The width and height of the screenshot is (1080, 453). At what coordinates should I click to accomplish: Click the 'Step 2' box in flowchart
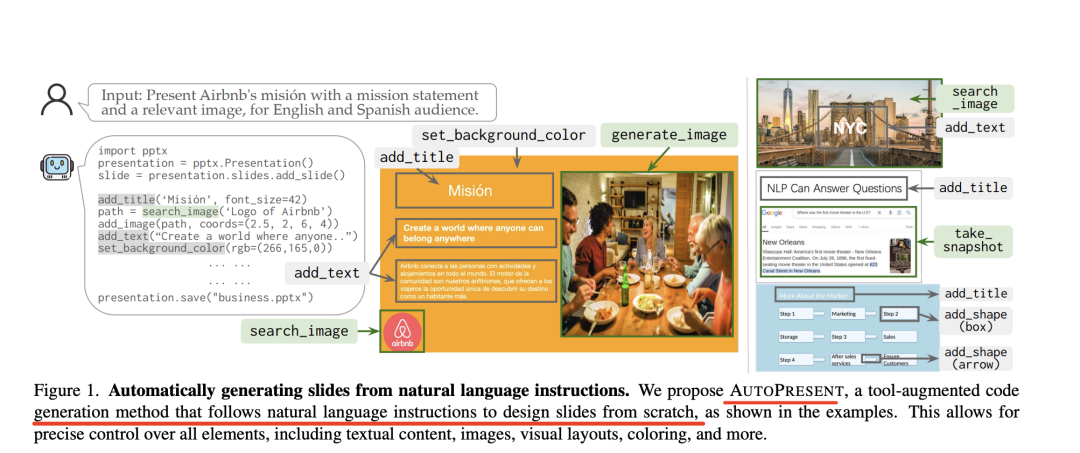pos(895,314)
